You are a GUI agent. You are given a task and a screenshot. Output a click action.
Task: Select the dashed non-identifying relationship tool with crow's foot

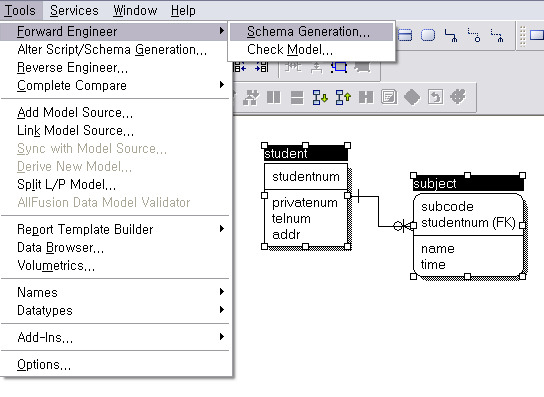(497, 35)
